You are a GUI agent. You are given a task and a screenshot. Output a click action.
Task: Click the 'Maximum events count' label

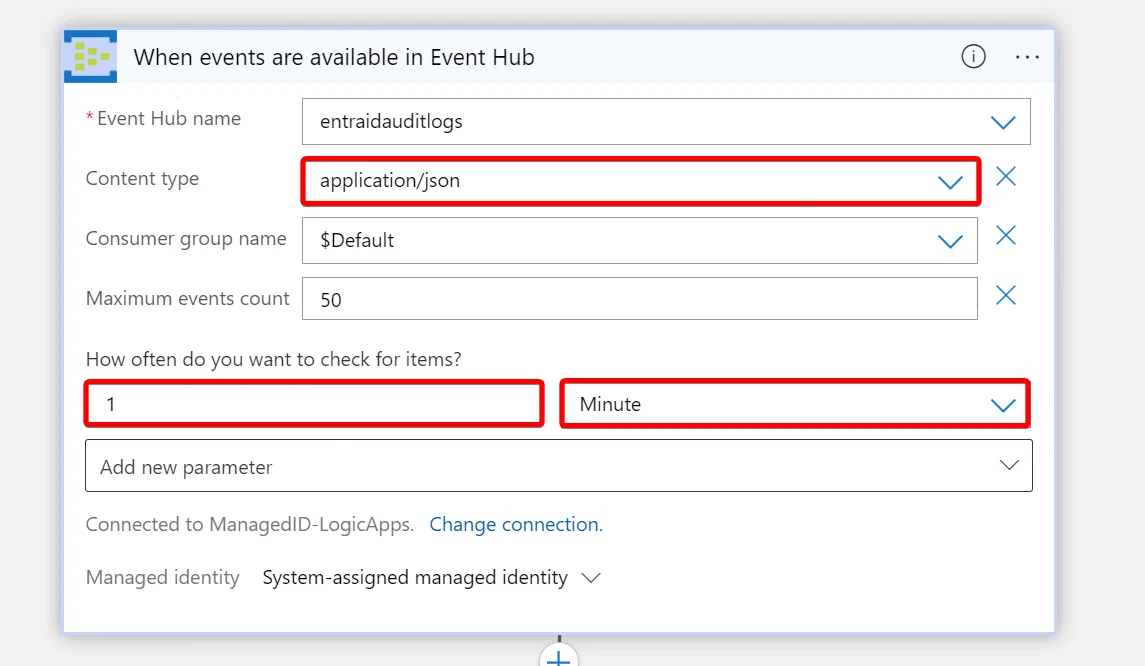click(x=188, y=299)
